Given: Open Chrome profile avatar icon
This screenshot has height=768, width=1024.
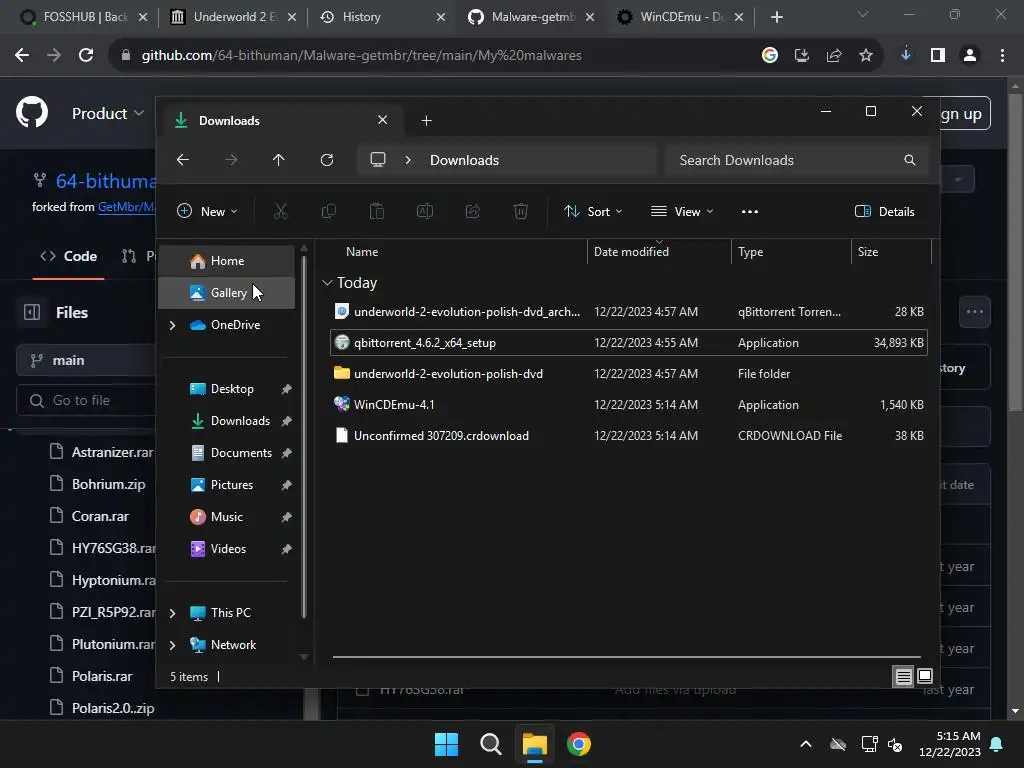Looking at the screenshot, I should pyautogui.click(x=970, y=56).
